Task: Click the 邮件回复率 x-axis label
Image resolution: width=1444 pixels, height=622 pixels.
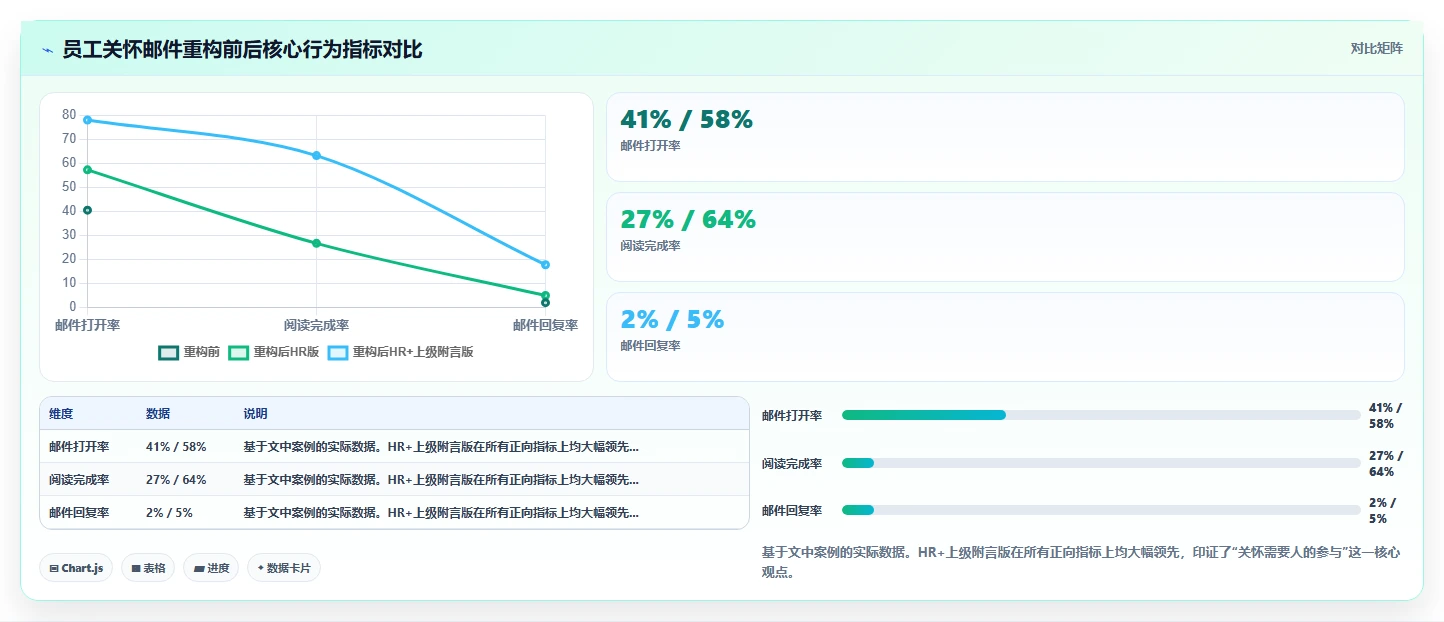Action: click(x=545, y=325)
